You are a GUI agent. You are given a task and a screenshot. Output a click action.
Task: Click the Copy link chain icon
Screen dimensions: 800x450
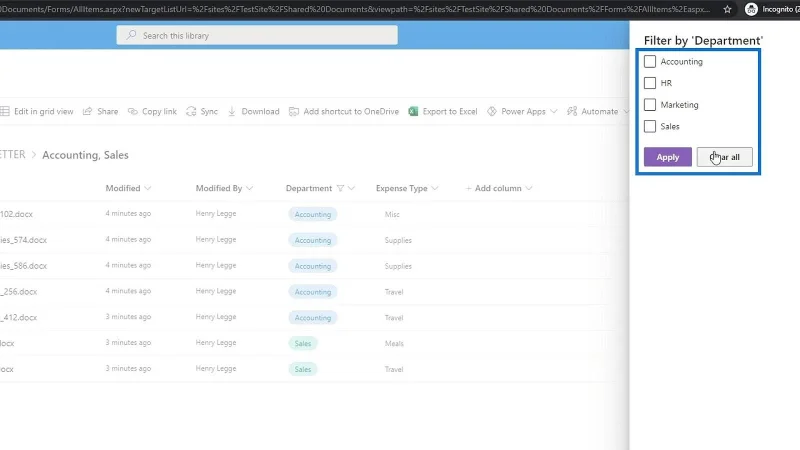[133, 111]
